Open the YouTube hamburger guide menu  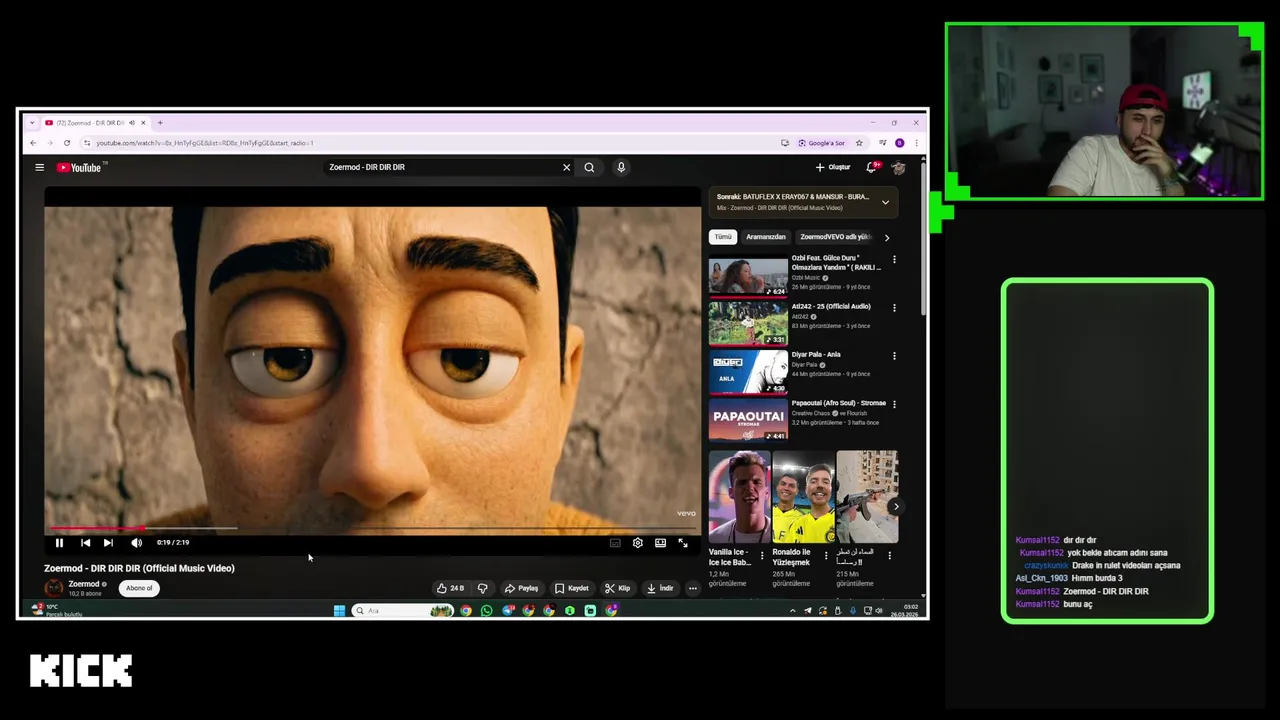40,167
